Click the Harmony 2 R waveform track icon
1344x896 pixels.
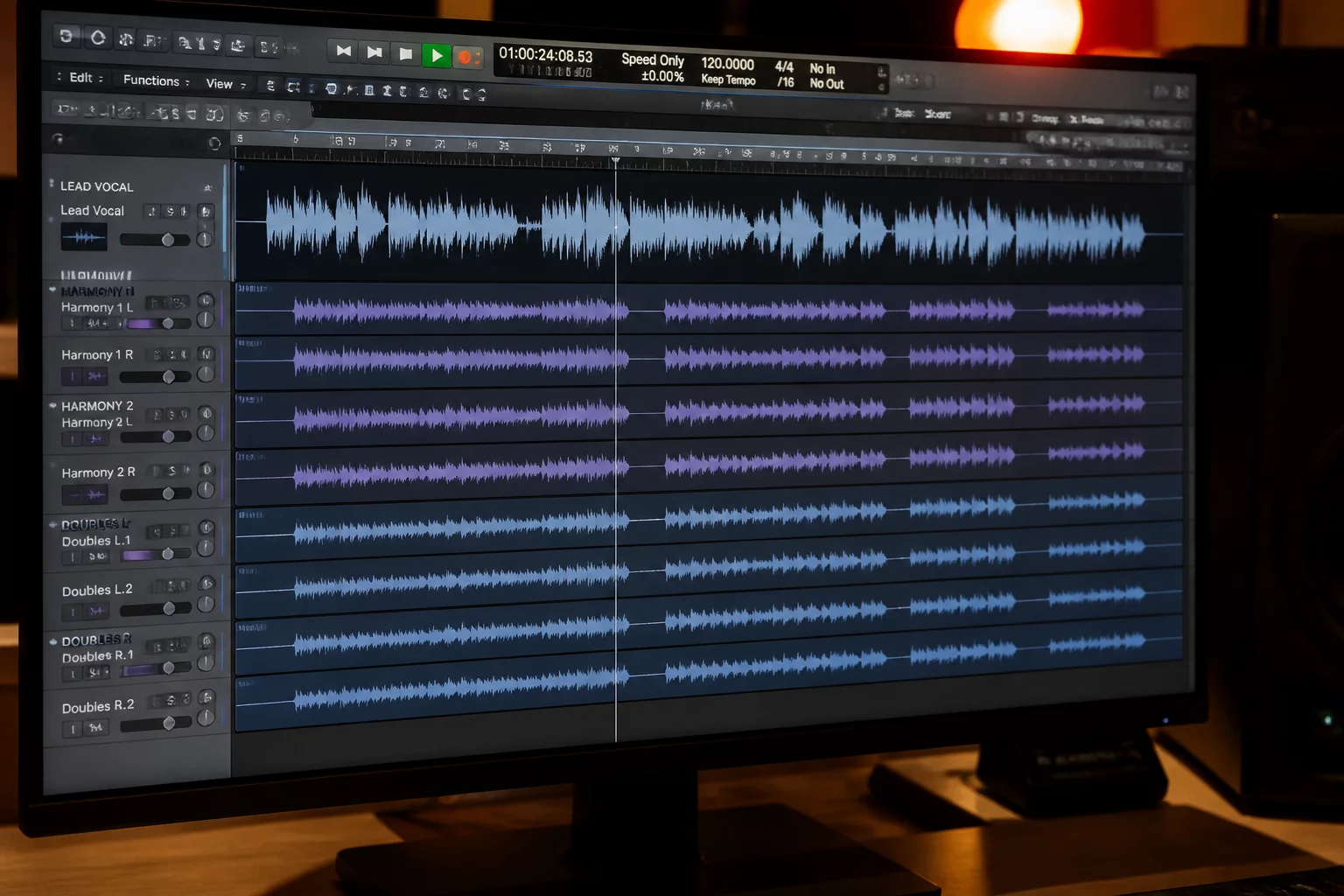point(85,495)
